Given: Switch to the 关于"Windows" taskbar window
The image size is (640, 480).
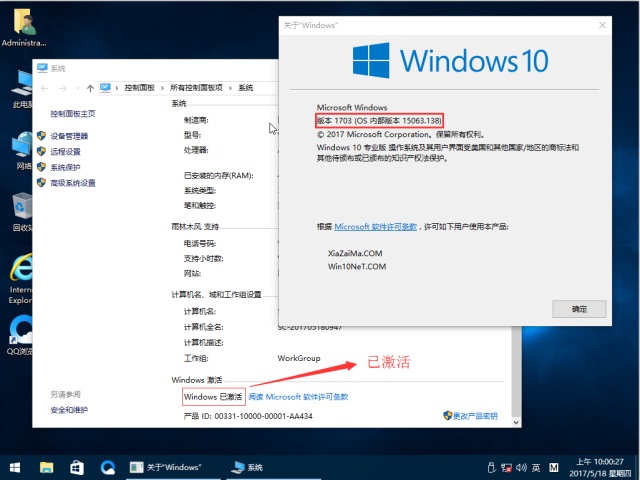Looking at the screenshot, I should (x=166, y=467).
